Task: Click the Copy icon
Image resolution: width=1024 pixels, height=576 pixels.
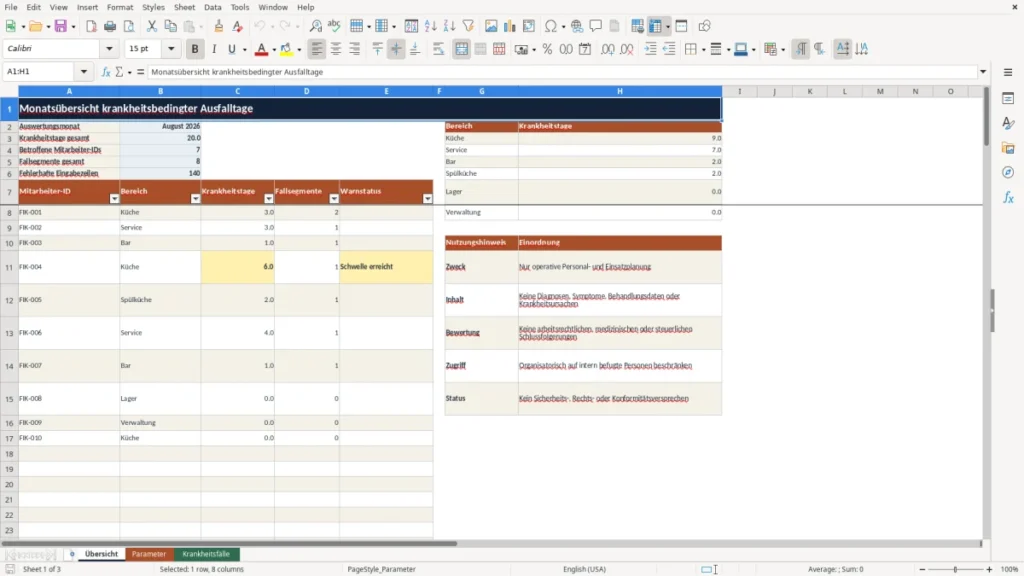Action: (x=170, y=26)
